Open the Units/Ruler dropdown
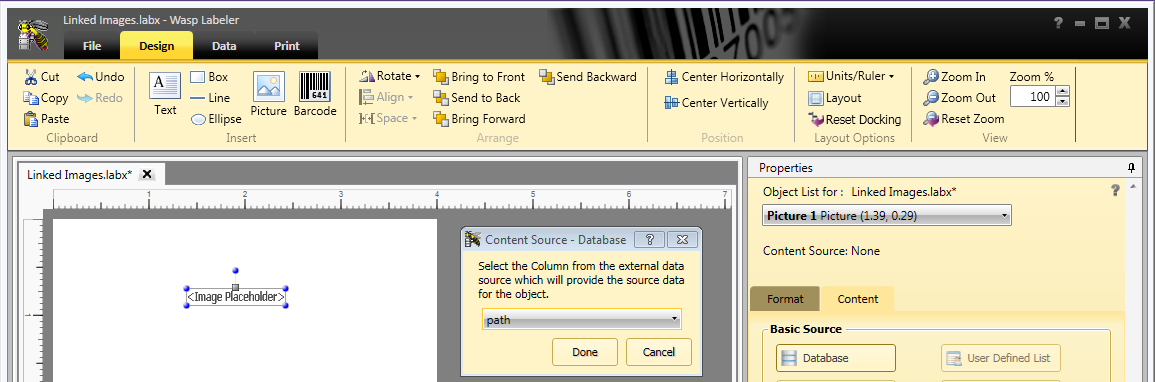 point(851,77)
